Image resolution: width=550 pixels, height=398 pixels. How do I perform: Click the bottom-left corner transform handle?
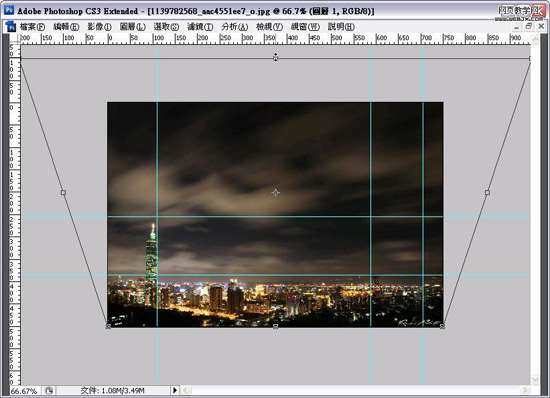coord(108,326)
